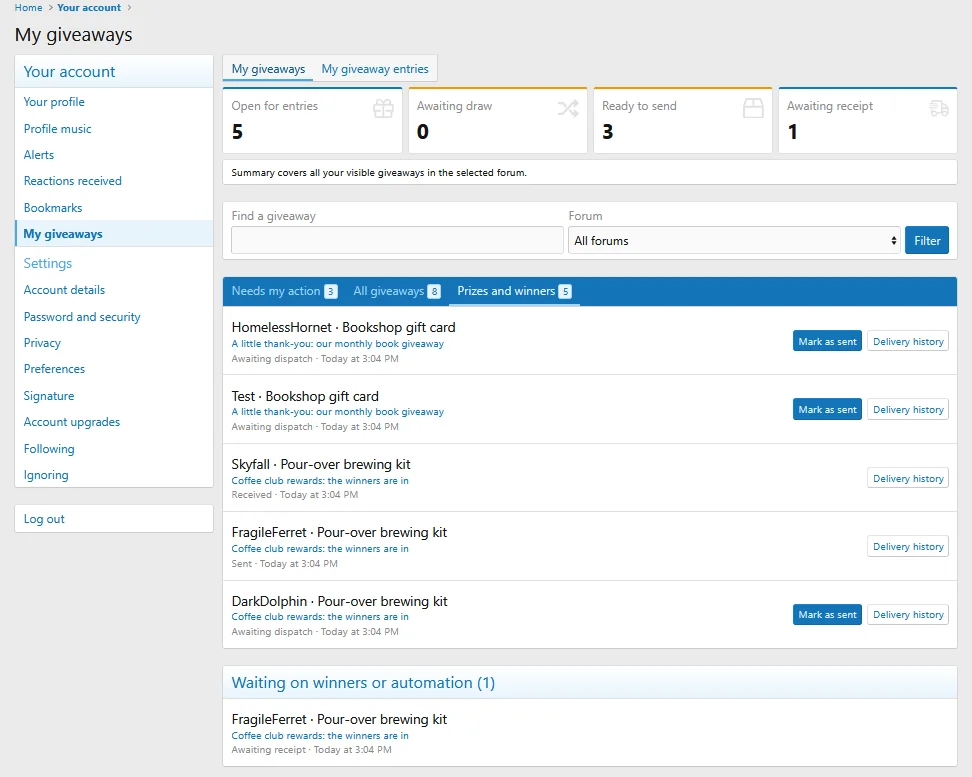Apply the Filter button
This screenshot has width=972, height=777.
tap(927, 241)
